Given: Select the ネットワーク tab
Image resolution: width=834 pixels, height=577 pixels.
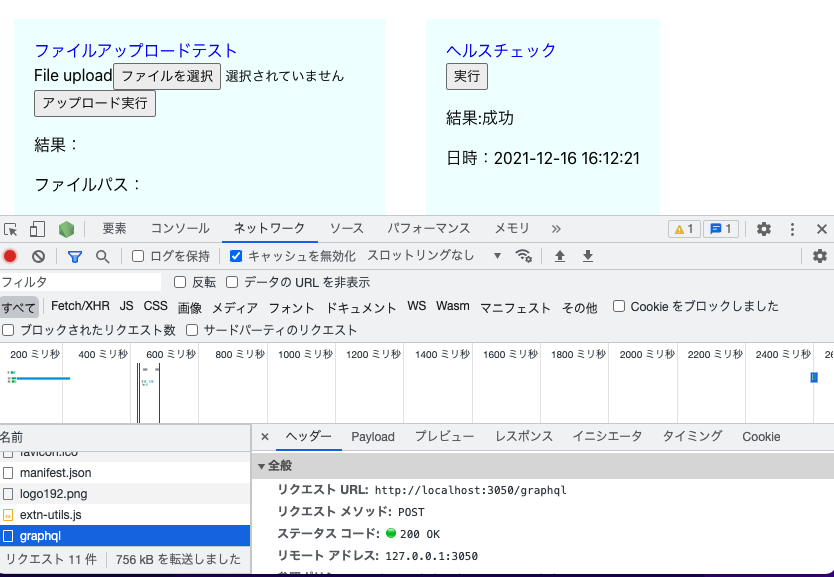Looking at the screenshot, I should (269, 229).
